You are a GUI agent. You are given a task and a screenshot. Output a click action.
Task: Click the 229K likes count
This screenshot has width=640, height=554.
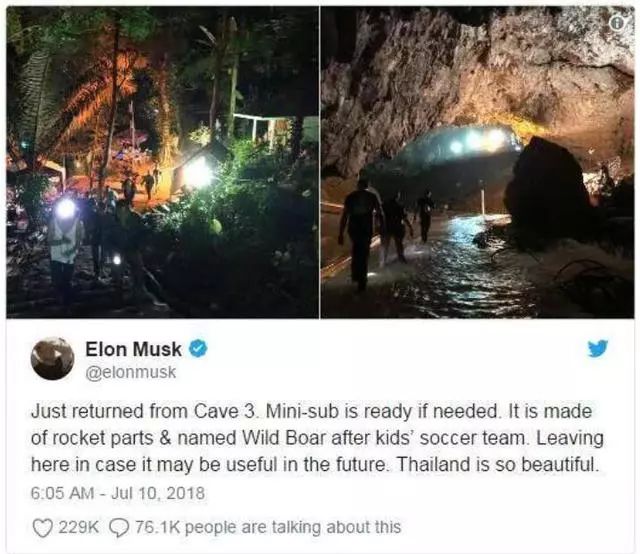click(79, 527)
